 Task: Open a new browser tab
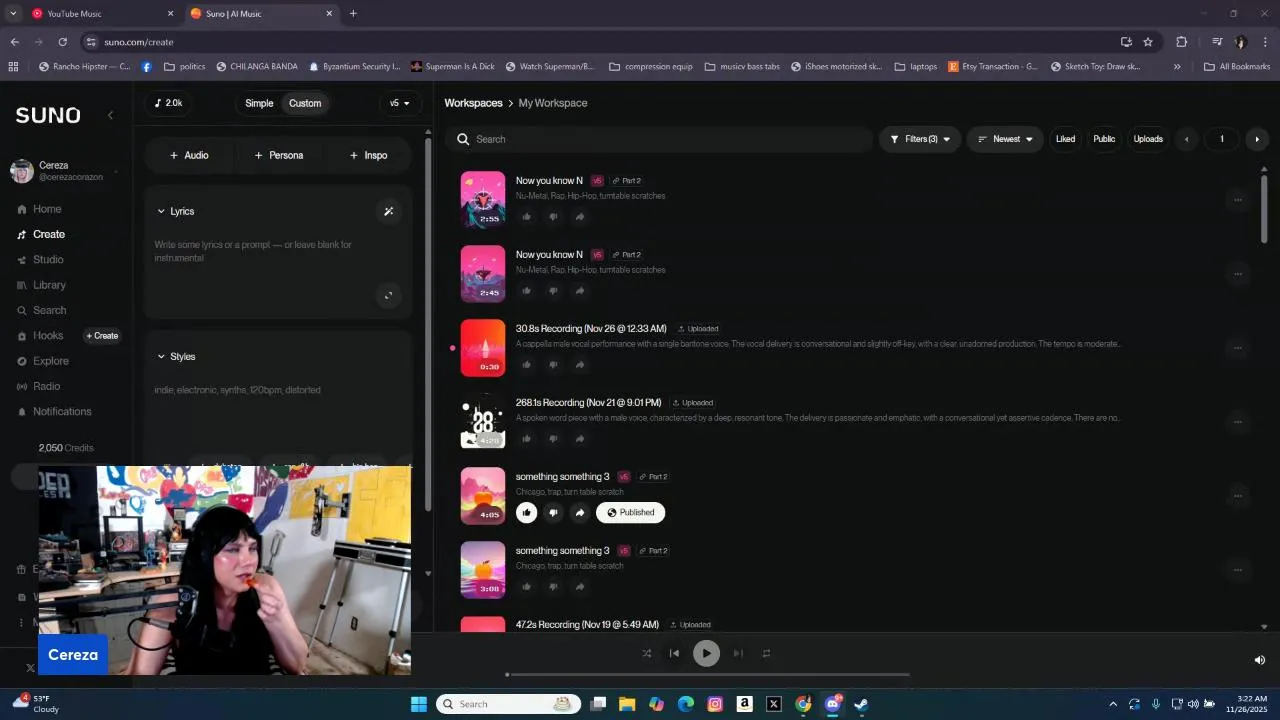click(x=353, y=14)
